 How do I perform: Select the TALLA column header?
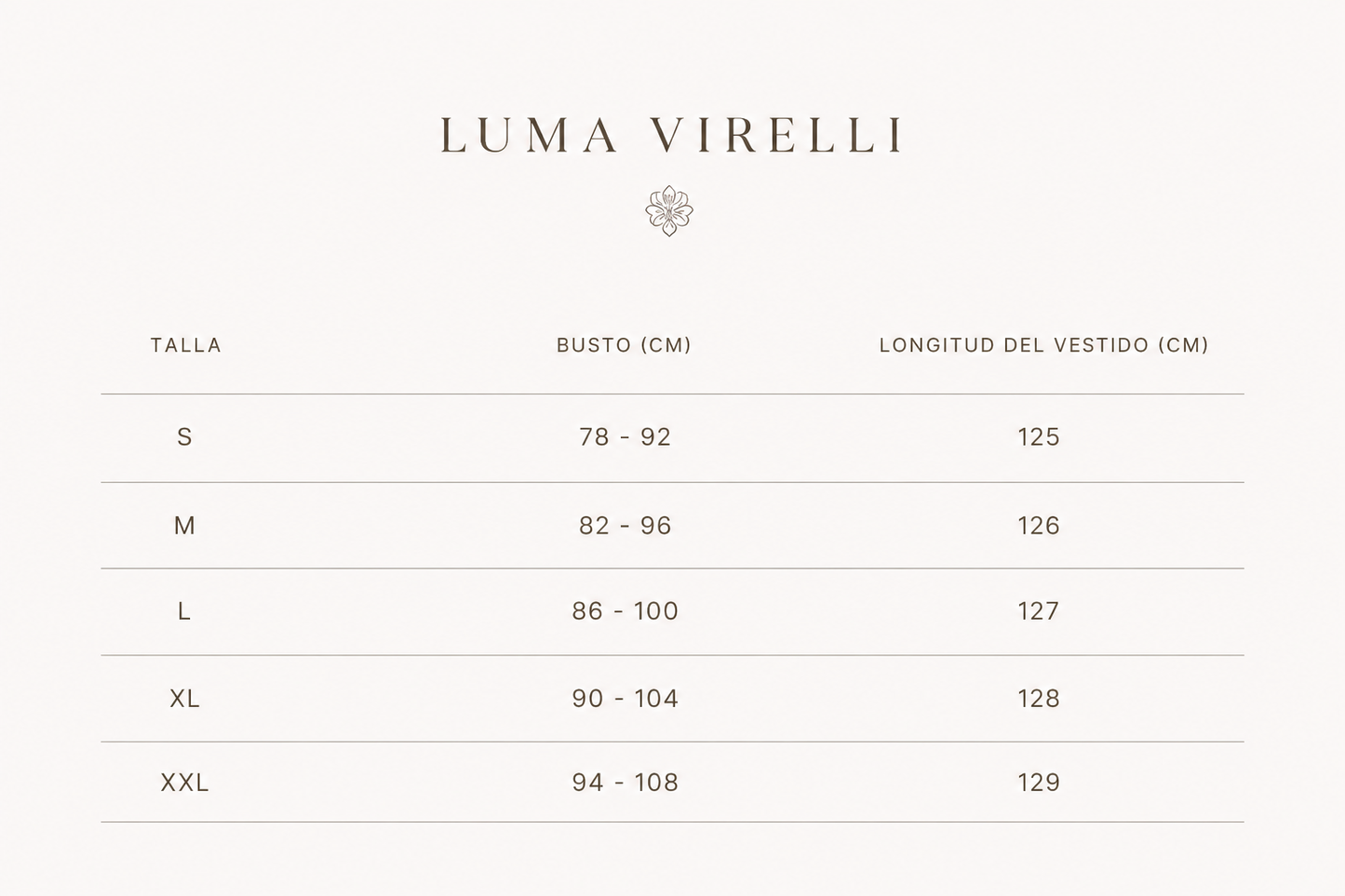point(186,345)
